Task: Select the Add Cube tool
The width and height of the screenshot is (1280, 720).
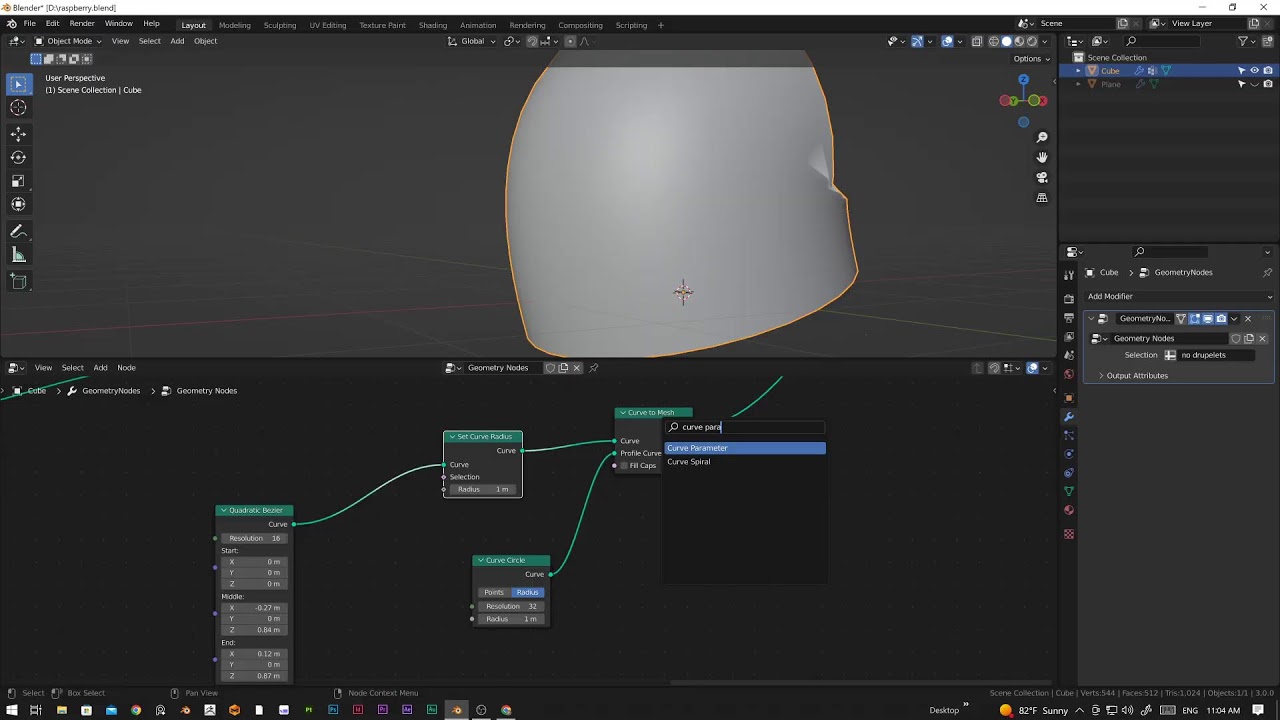Action: click(18, 282)
